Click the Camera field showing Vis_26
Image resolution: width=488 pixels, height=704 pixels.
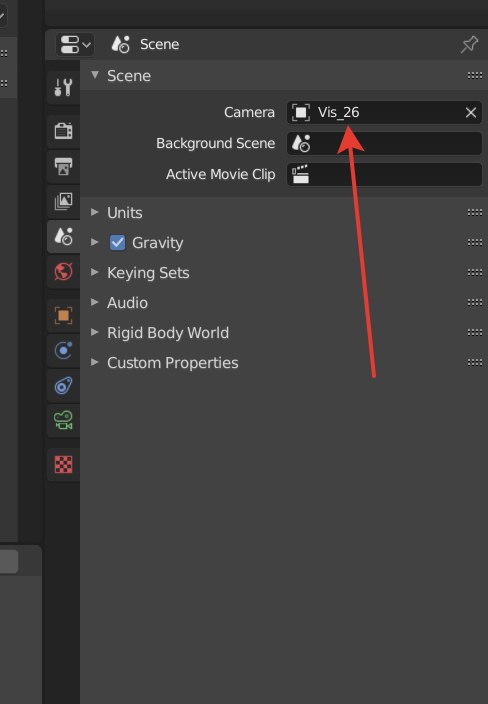(x=384, y=112)
